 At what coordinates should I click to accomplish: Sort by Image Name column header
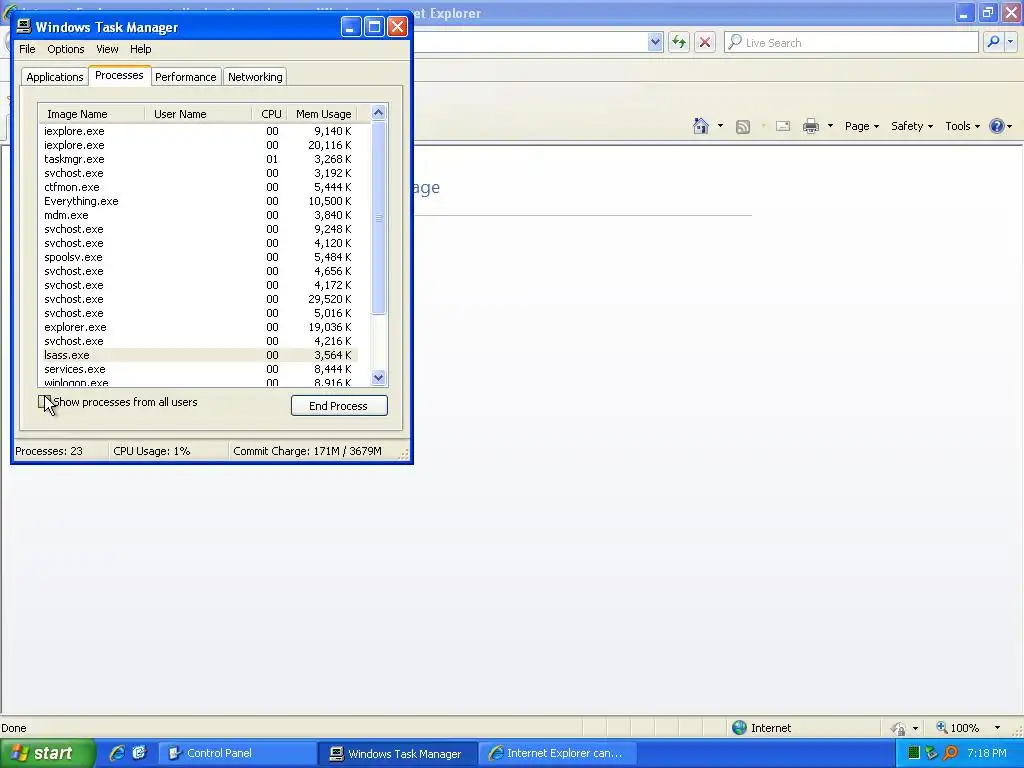91,114
